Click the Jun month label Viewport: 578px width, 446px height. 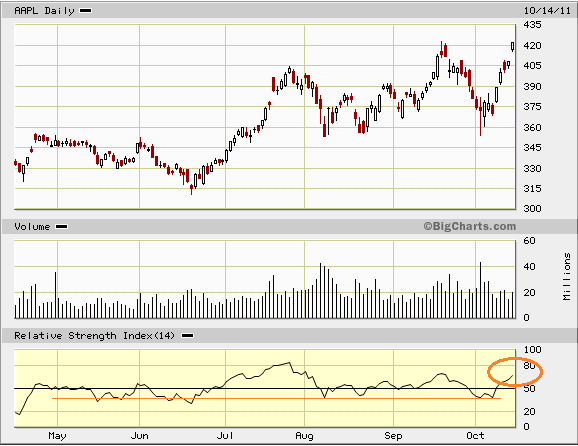(139, 436)
